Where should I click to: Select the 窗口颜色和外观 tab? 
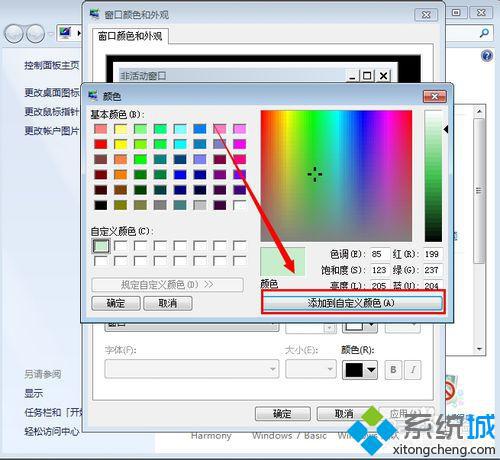130,36
